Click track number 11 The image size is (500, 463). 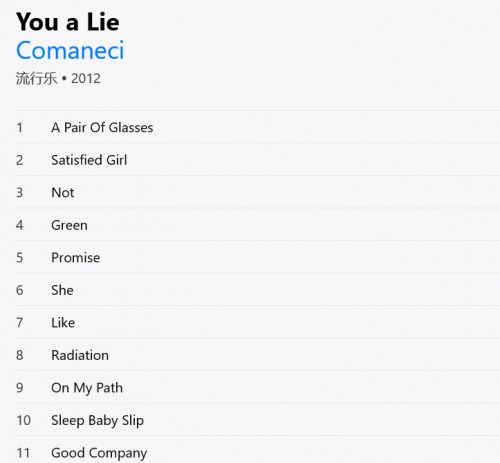[x=23, y=453]
